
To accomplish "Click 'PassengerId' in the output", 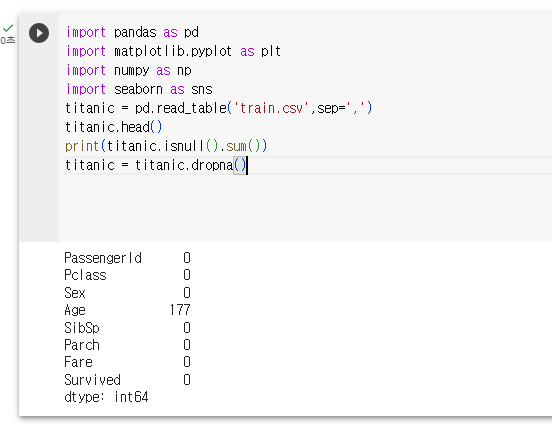I will click(x=103, y=258).
